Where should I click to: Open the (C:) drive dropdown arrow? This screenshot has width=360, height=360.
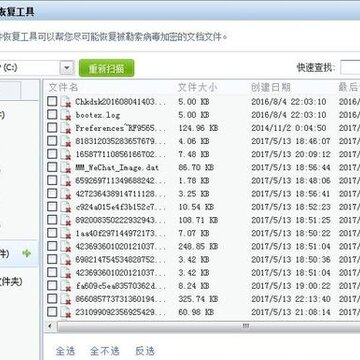67,68
